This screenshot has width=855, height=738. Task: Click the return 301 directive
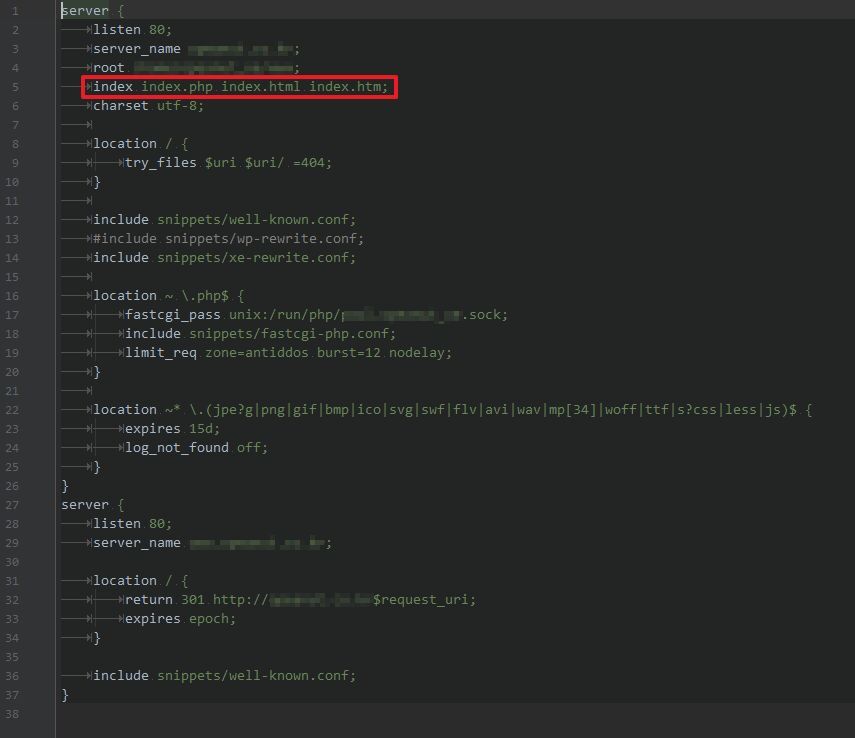tap(165, 599)
